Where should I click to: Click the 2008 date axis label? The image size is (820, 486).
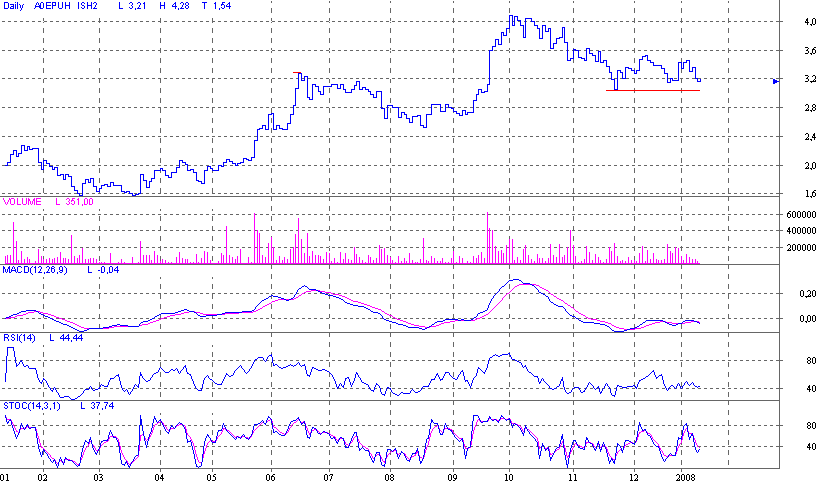click(685, 478)
